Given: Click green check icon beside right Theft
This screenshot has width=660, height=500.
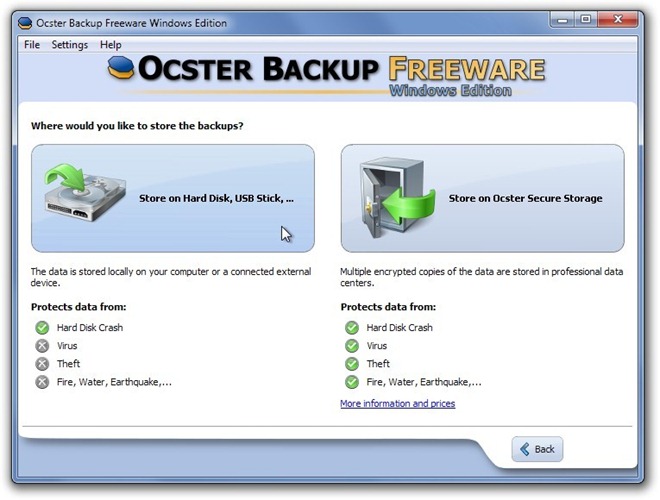Looking at the screenshot, I should tap(352, 364).
